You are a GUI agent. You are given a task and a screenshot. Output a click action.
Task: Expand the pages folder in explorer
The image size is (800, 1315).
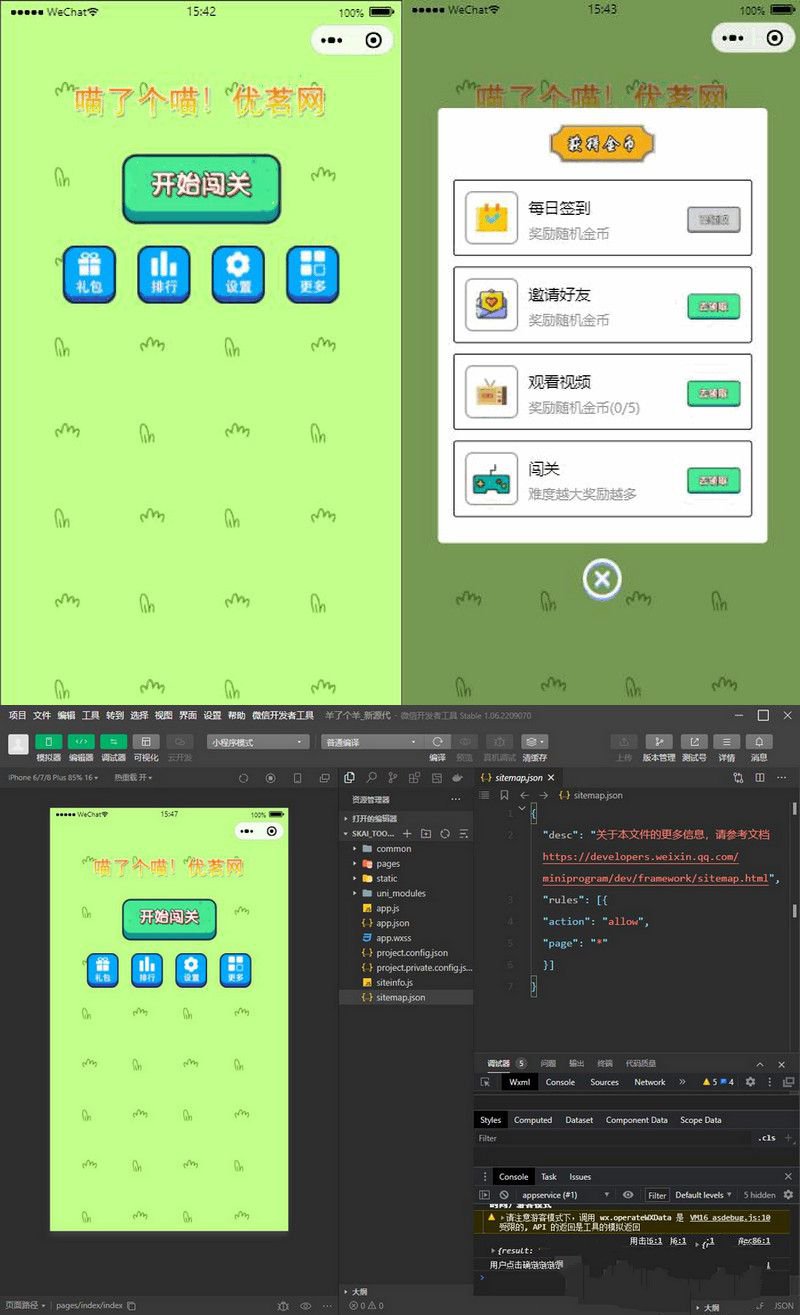[388, 863]
